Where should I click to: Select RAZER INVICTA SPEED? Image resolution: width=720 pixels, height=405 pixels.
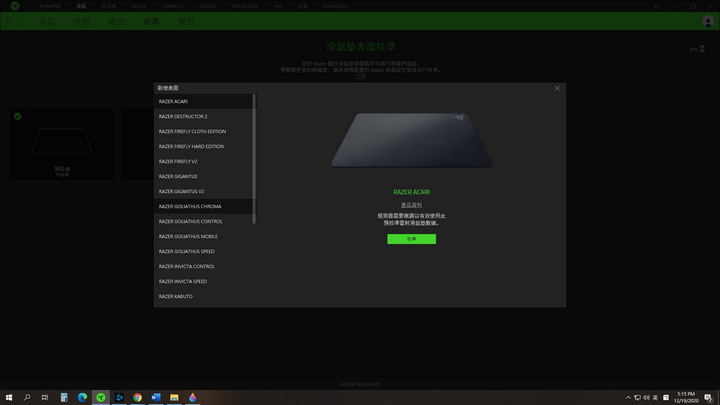tap(203, 281)
